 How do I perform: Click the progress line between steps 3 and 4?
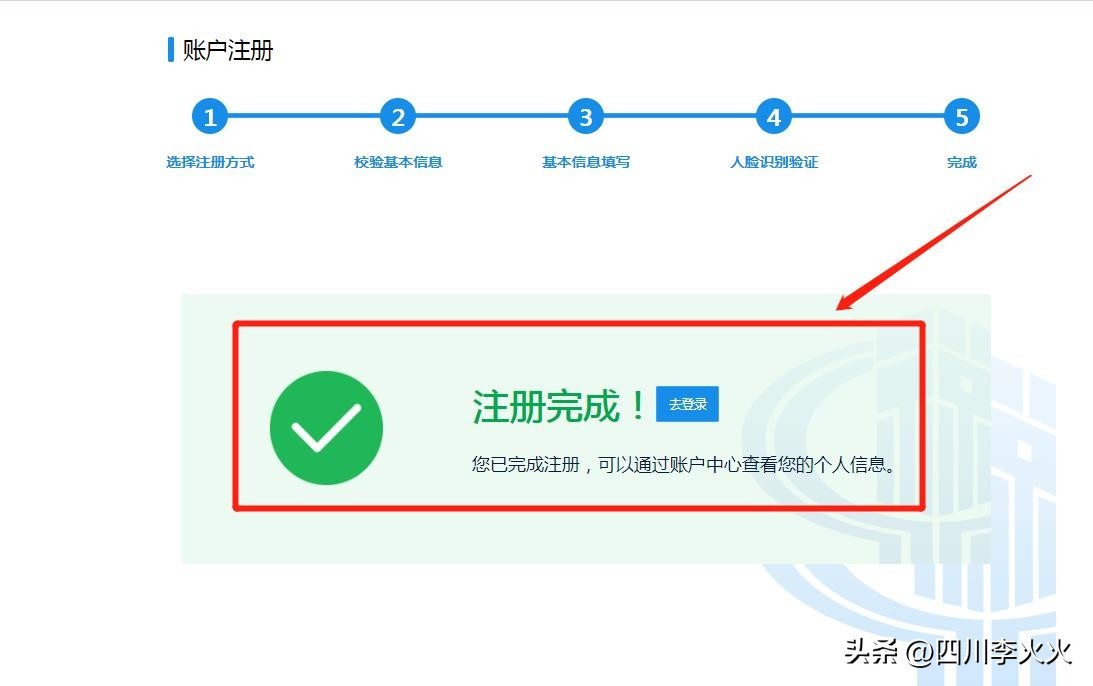coord(680,116)
